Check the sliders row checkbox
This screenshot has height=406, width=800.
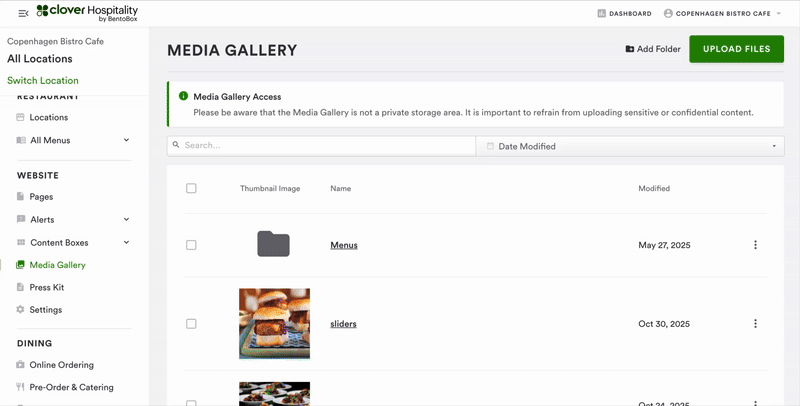point(191,324)
